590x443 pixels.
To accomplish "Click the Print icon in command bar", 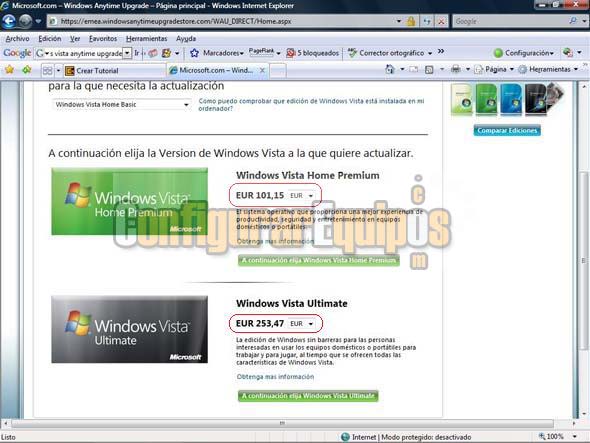I will (x=456, y=69).
